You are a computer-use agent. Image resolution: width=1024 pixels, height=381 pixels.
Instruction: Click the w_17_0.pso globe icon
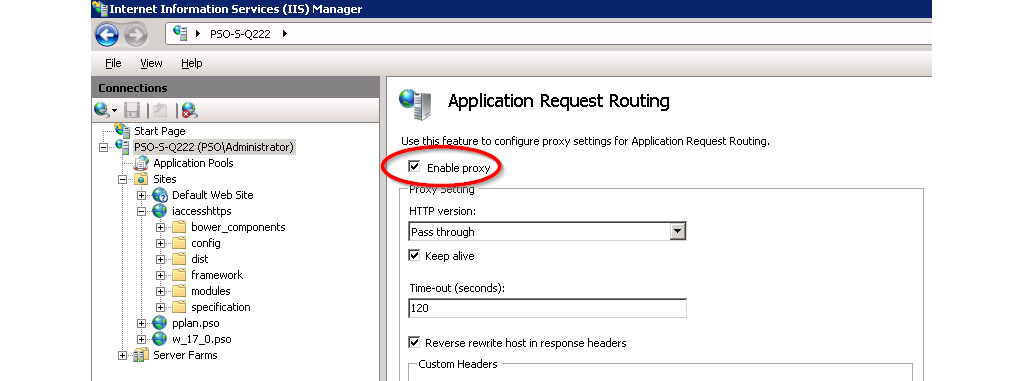pos(160,339)
